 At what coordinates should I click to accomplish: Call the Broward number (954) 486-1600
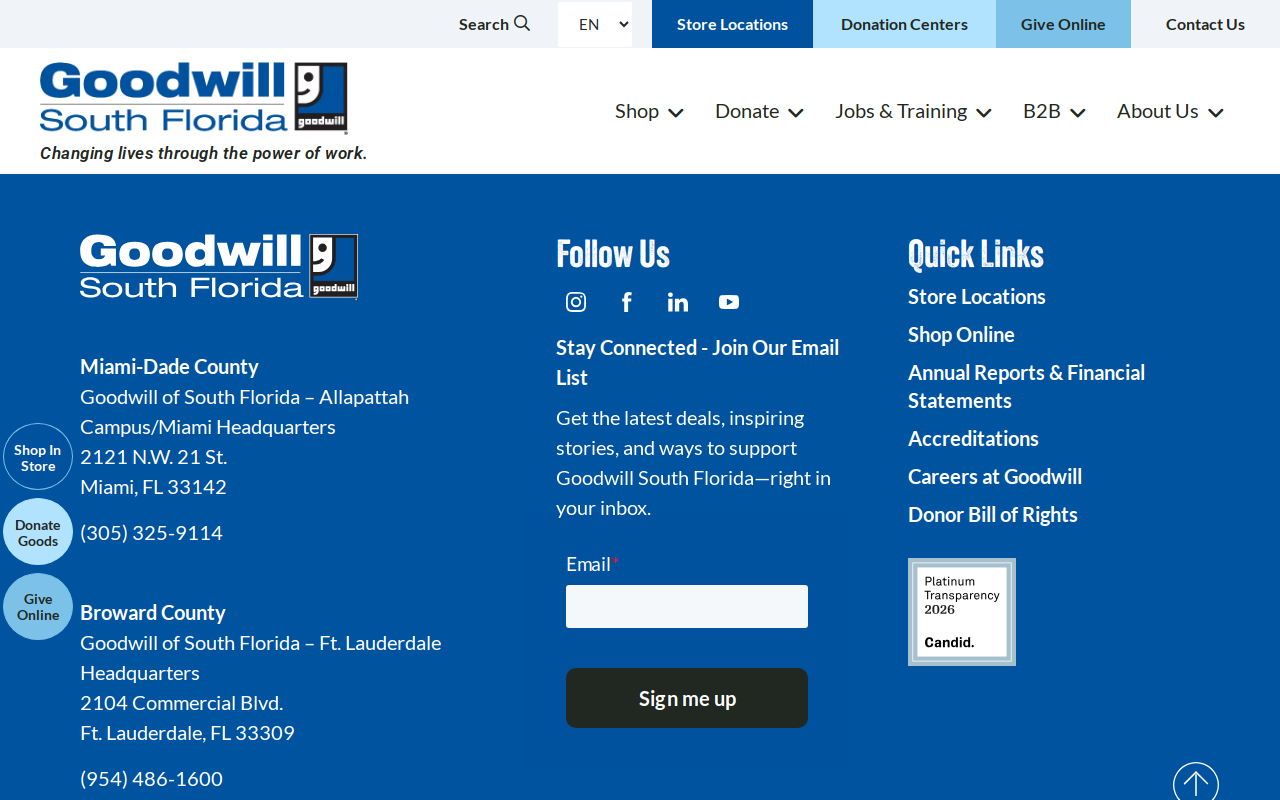click(151, 779)
